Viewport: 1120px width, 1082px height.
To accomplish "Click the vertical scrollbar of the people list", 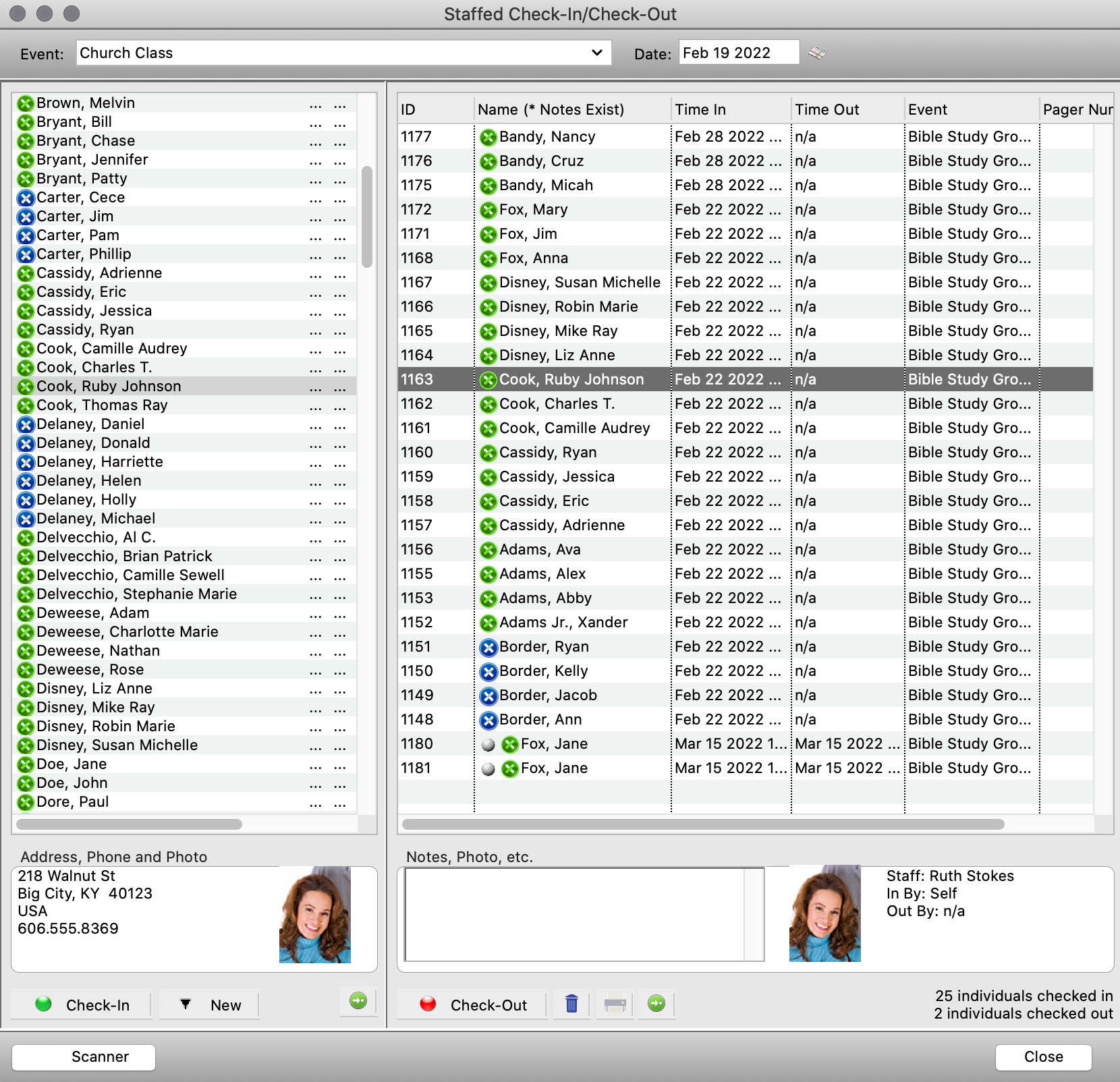I will click(x=367, y=216).
